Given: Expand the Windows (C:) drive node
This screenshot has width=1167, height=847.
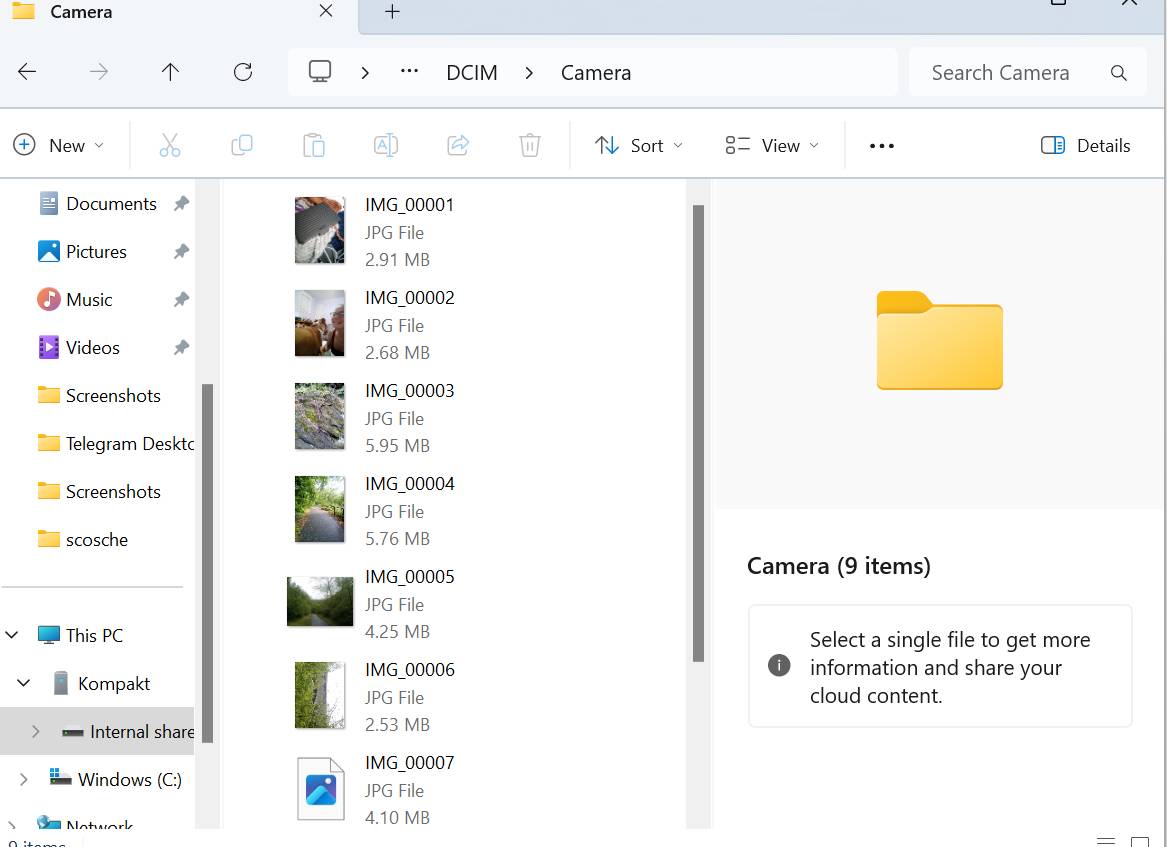Looking at the screenshot, I should pyautogui.click(x=24, y=779).
